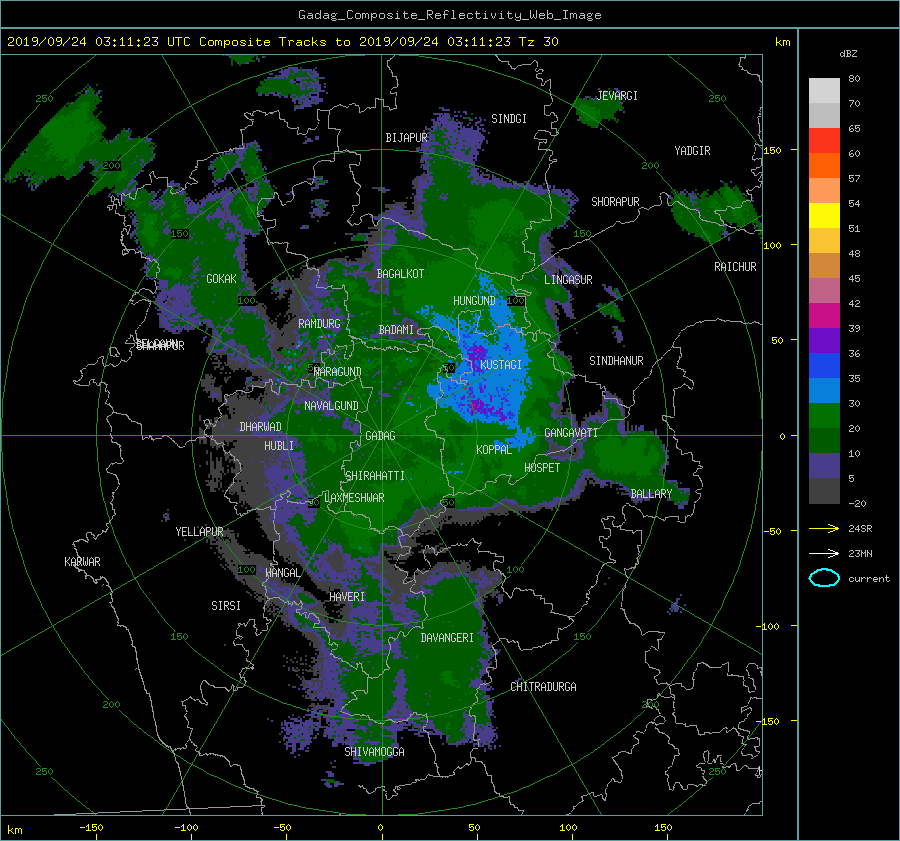
Task: Click the KARWAR label
Action: [x=82, y=561]
